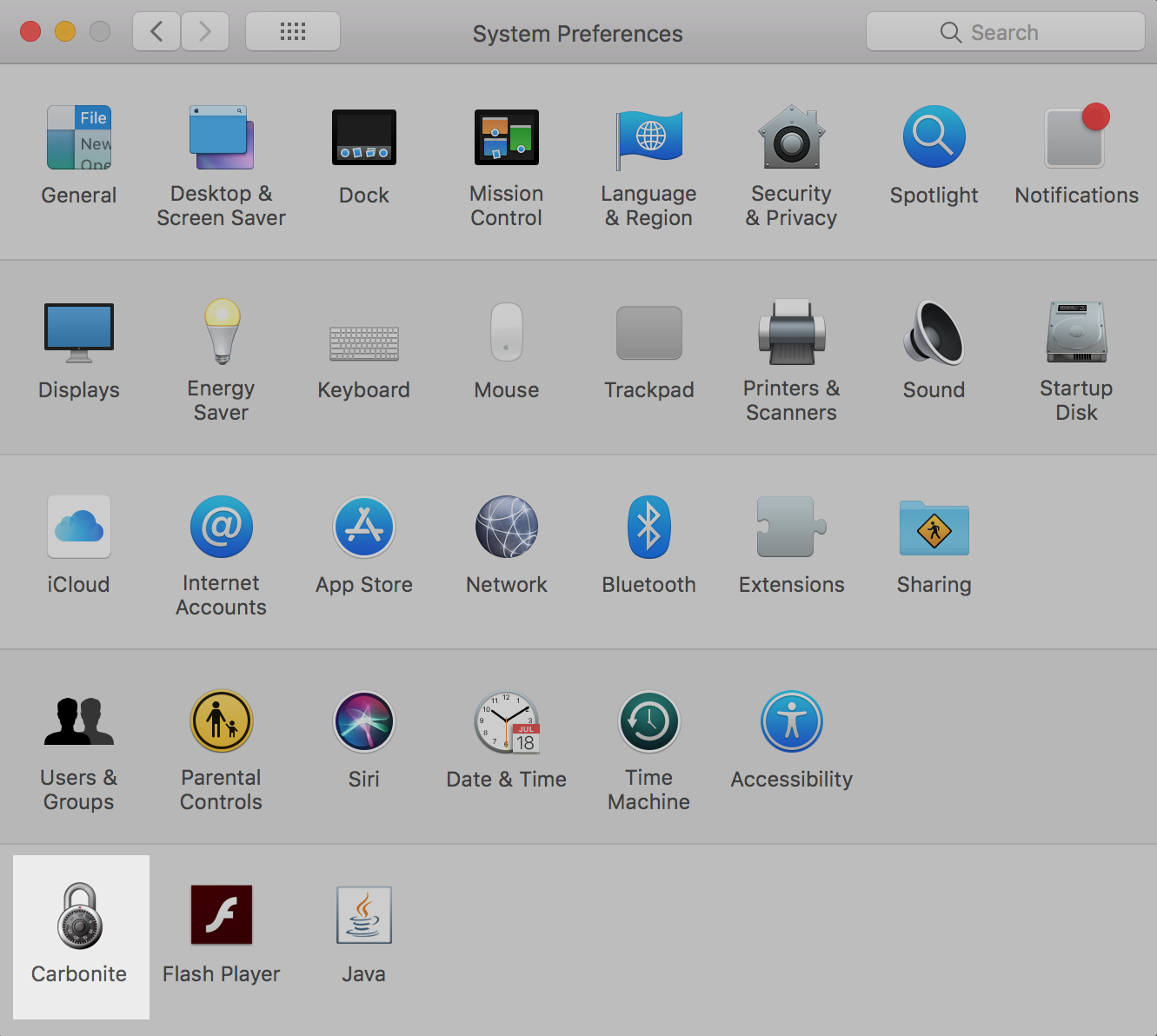Click the forward navigation arrow
The width and height of the screenshot is (1157, 1036).
pos(205,32)
